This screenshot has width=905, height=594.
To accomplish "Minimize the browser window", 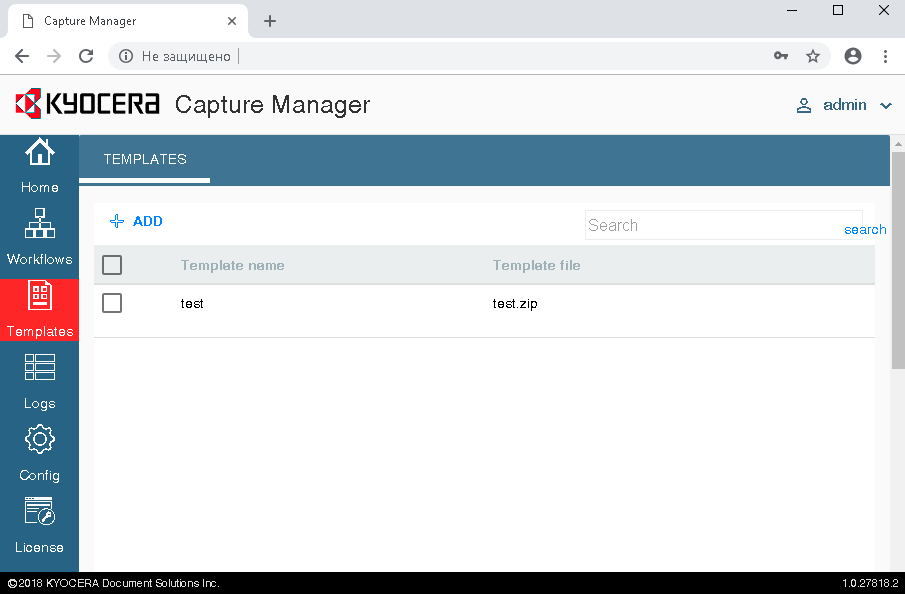I will 792,10.
